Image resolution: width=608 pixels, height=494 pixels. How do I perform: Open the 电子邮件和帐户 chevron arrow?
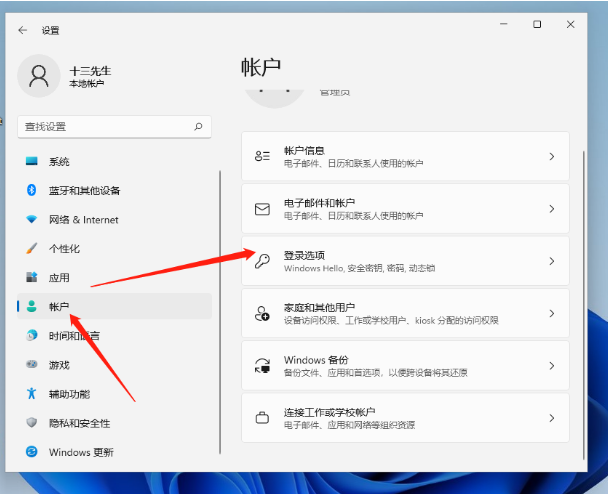click(x=552, y=209)
